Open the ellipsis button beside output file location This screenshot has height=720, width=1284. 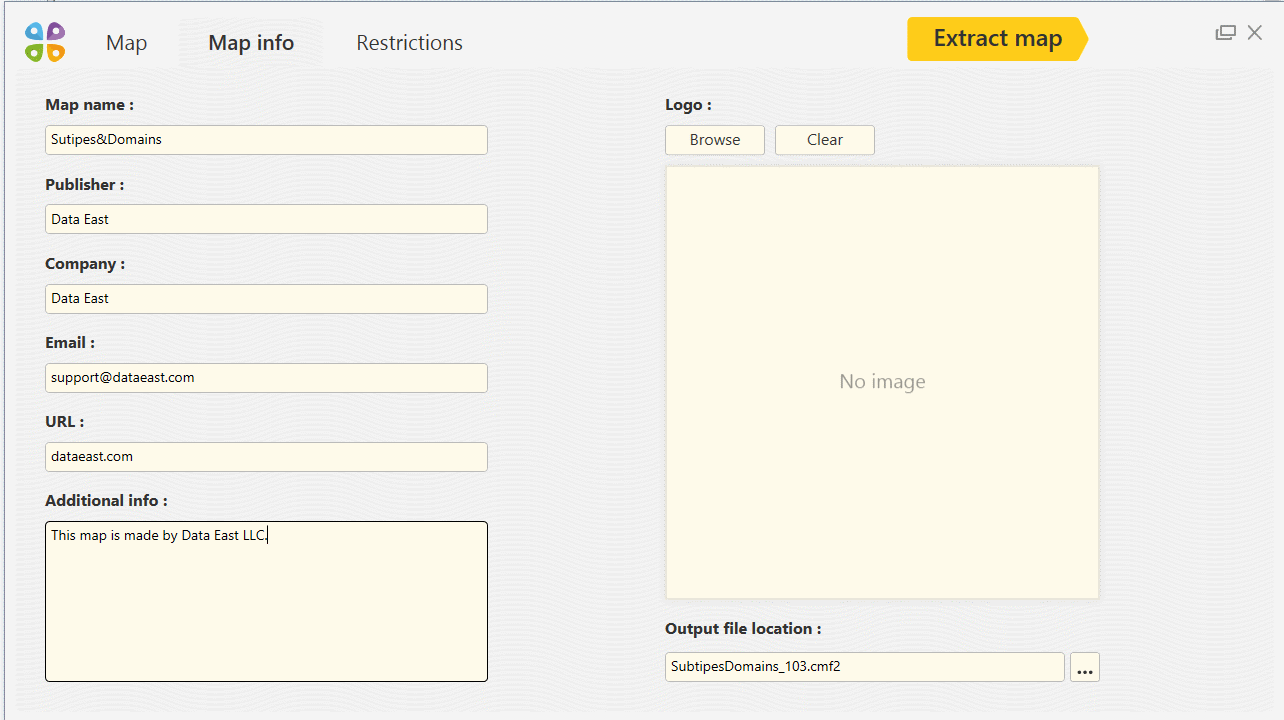point(1084,667)
